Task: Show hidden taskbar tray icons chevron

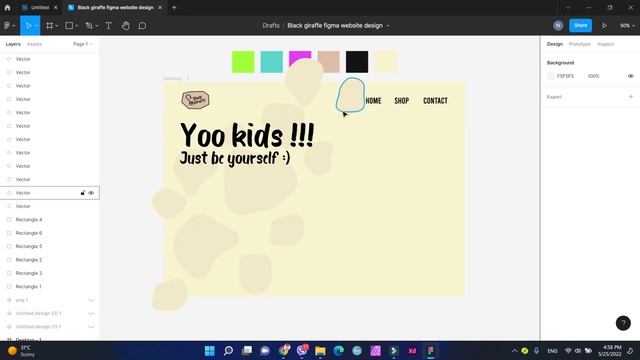Action: (x=514, y=351)
